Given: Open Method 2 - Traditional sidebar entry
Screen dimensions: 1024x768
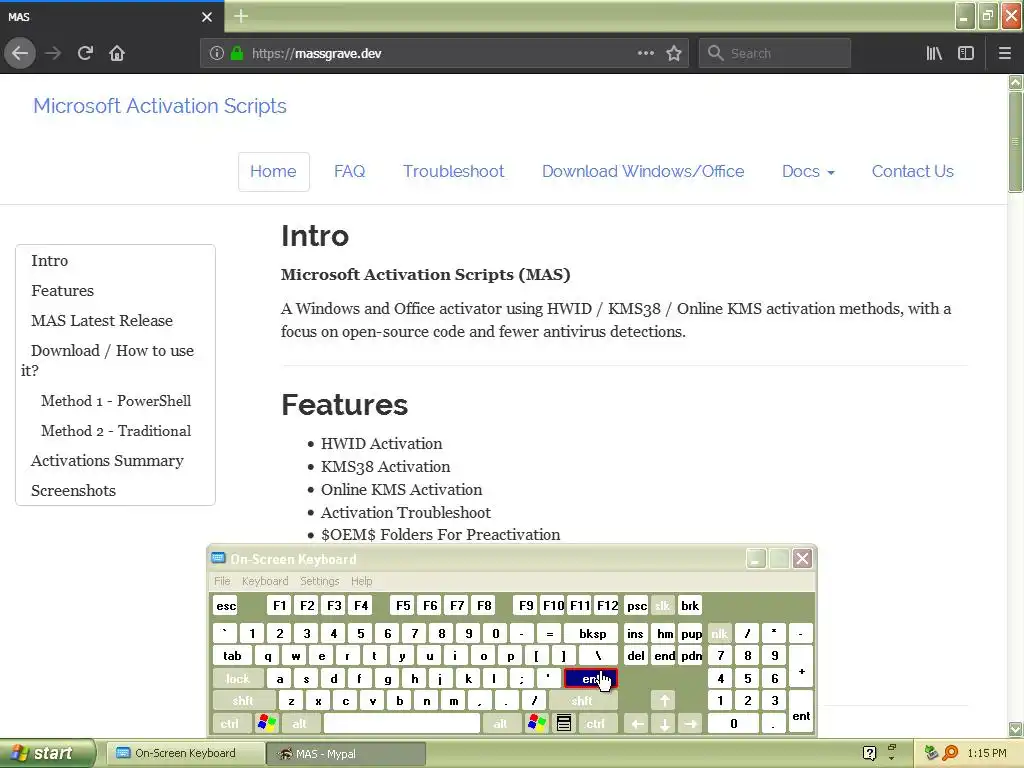Looking at the screenshot, I should click(x=116, y=431).
